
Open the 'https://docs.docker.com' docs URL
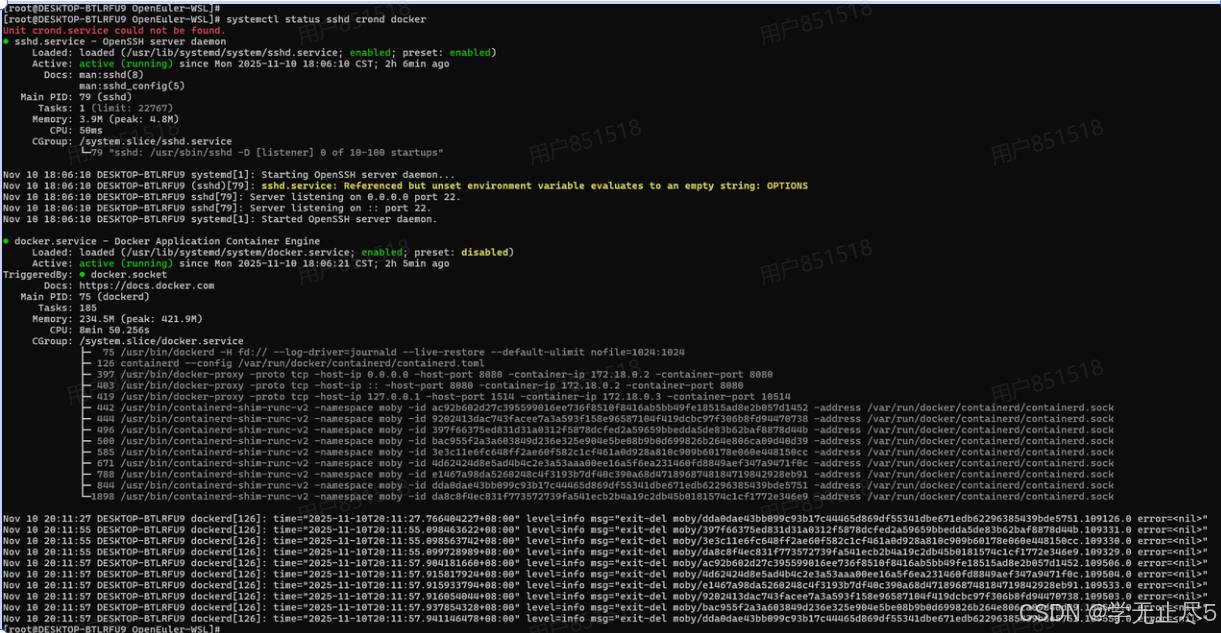pos(147,286)
